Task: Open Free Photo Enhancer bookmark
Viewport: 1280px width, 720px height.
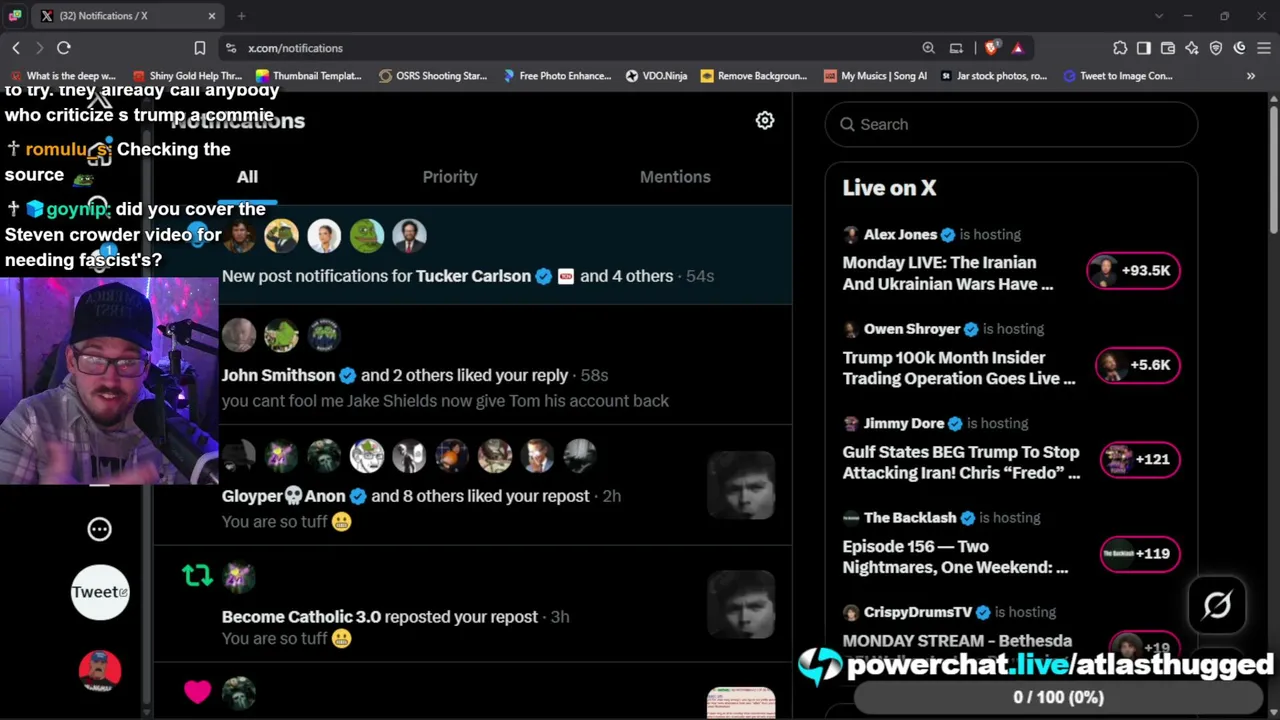Action: (x=557, y=76)
